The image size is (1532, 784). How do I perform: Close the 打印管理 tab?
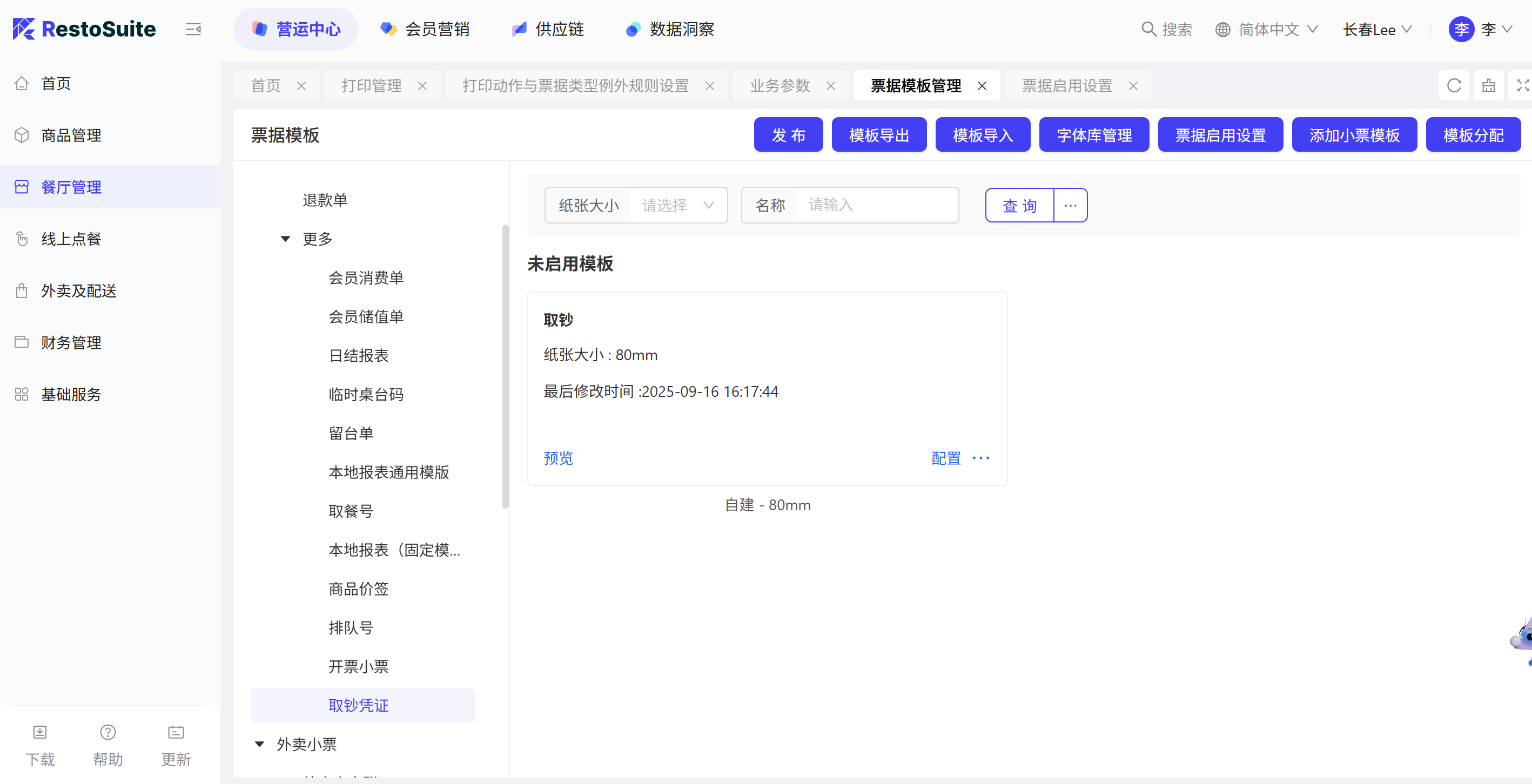click(422, 86)
